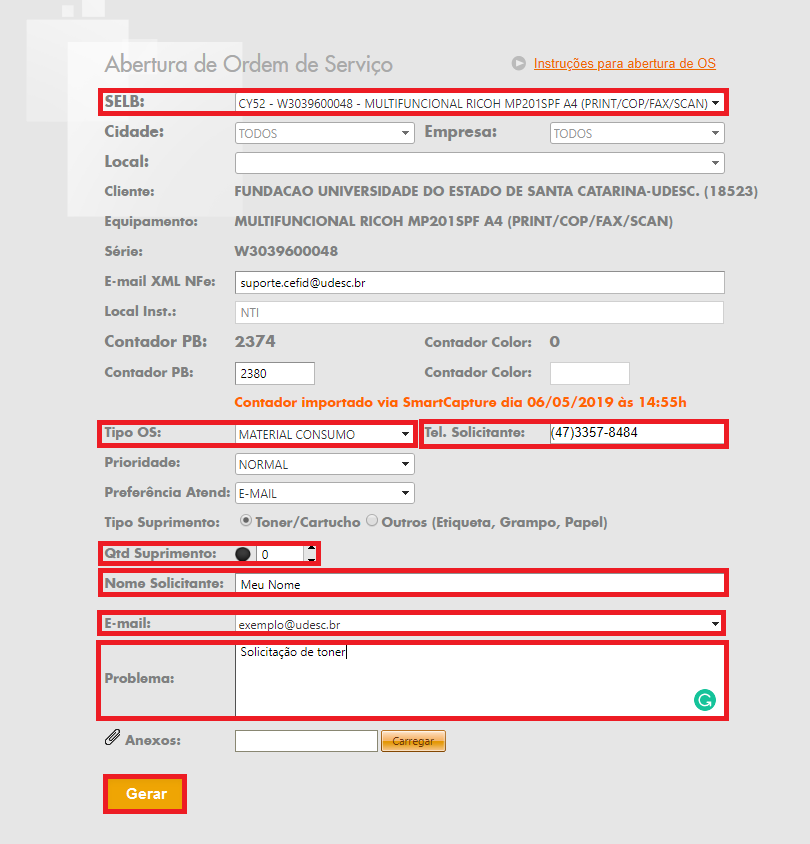
Task: Open the Preferência Atend dropdown
Action: coord(324,493)
